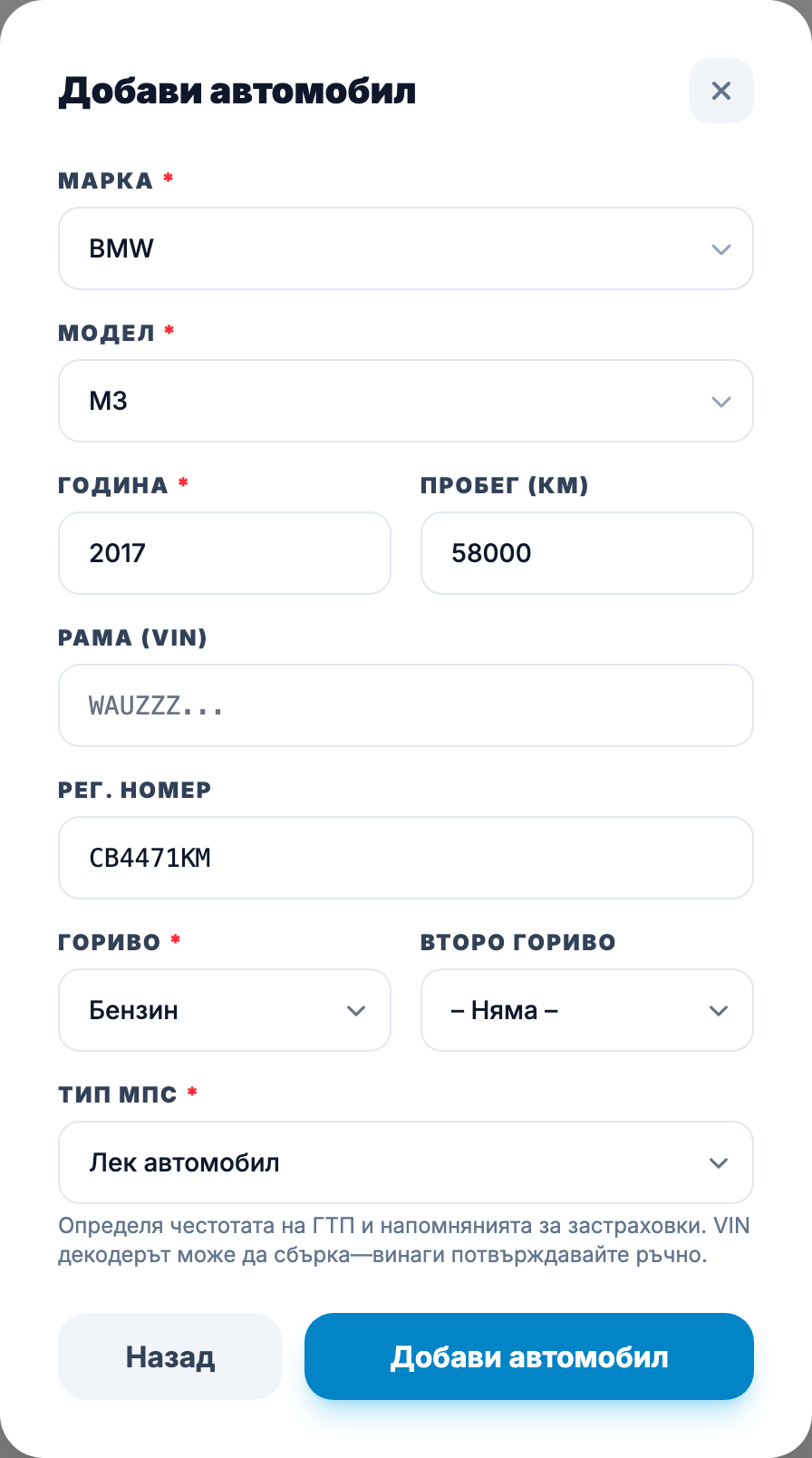Focus the Година field containing 2017

coord(225,553)
